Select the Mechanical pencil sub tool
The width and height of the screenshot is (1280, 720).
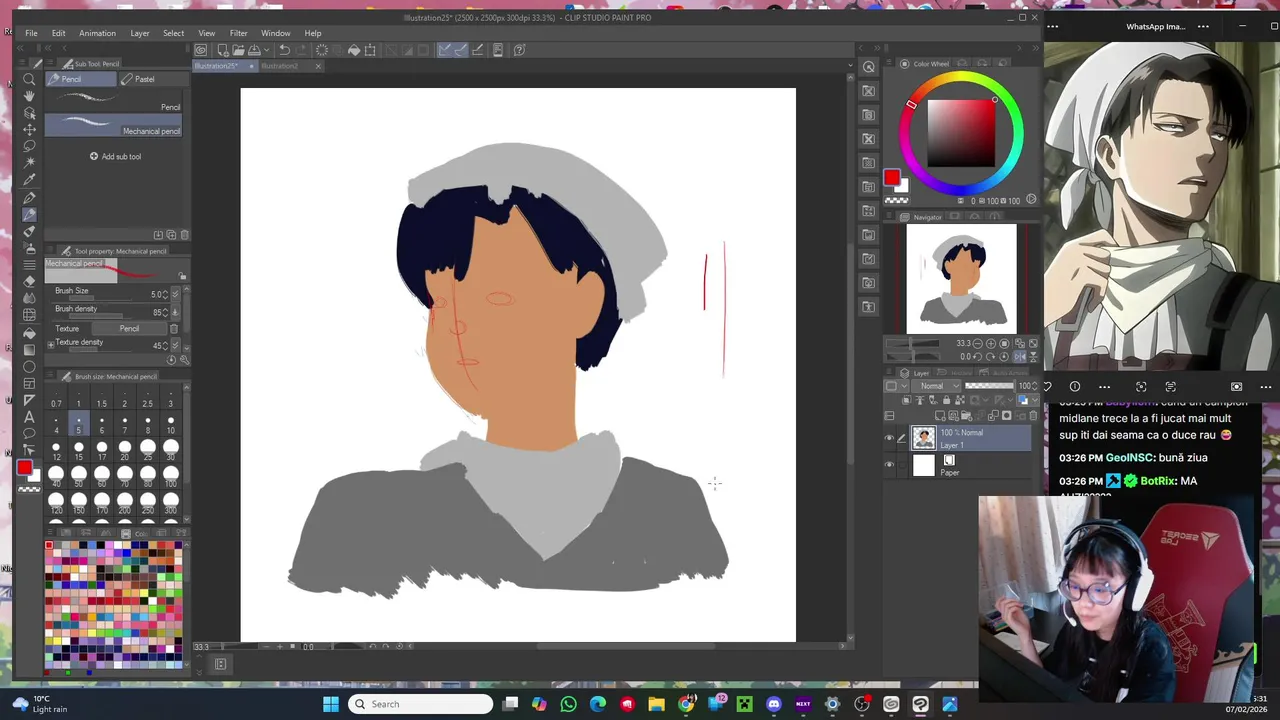click(113, 125)
